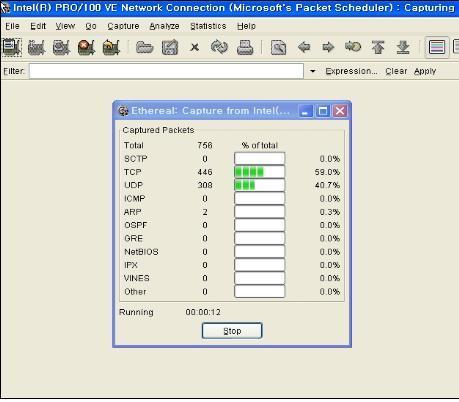459x402 pixels.
Task: Minimize the Ethereal capture dialog
Action: point(305,111)
